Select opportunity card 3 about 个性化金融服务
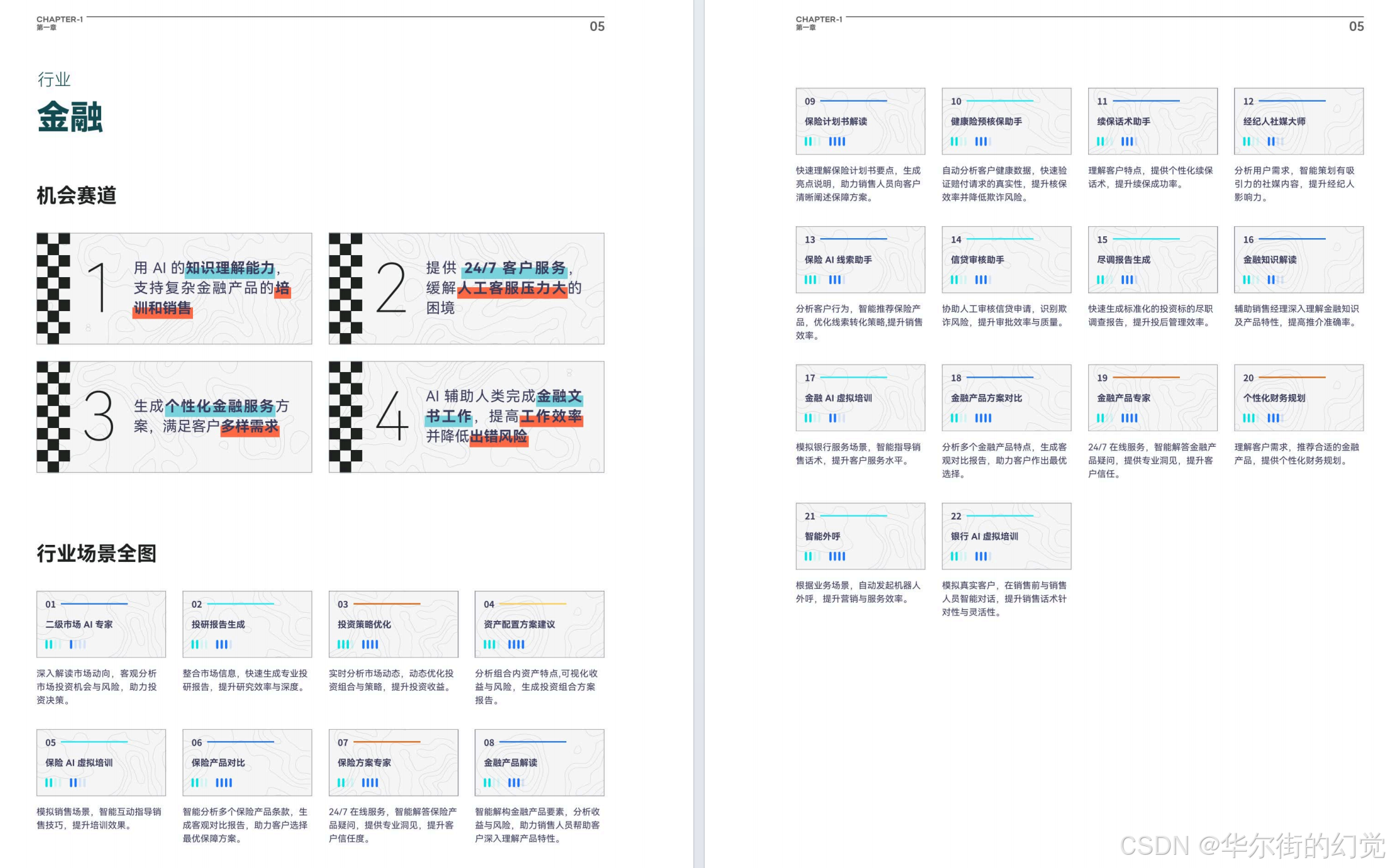Image resolution: width=1388 pixels, height=868 pixels. click(x=174, y=417)
